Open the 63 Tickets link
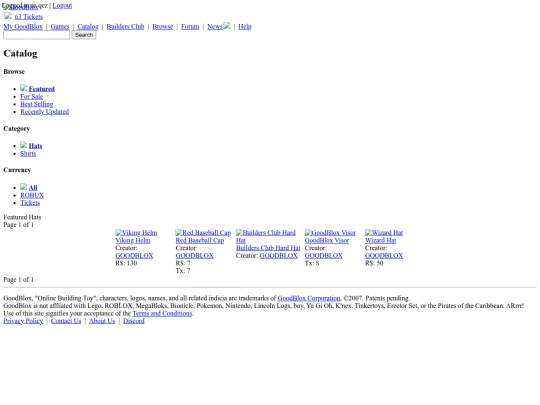Viewport: 540px width, 405px height. click(29, 17)
